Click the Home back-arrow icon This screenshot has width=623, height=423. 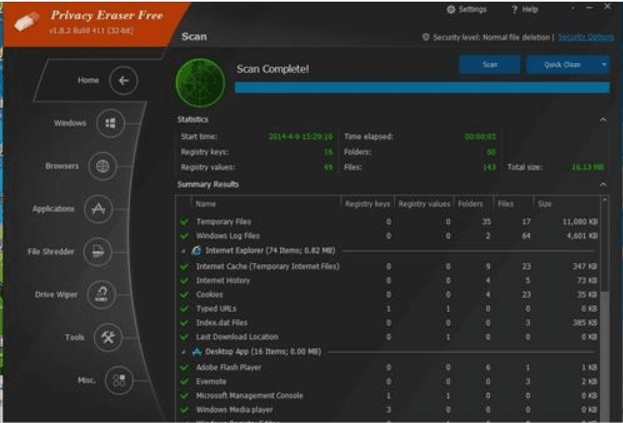(x=122, y=81)
